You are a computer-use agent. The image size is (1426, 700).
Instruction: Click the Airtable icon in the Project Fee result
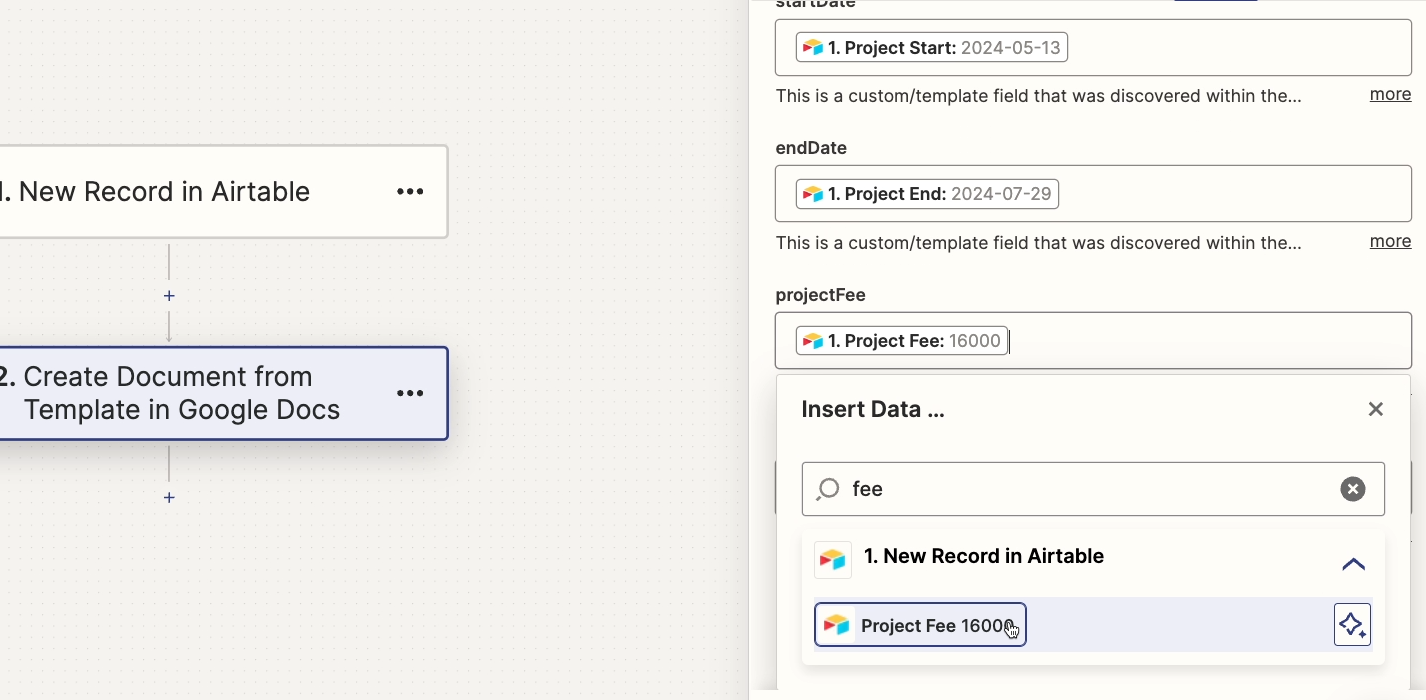point(836,625)
